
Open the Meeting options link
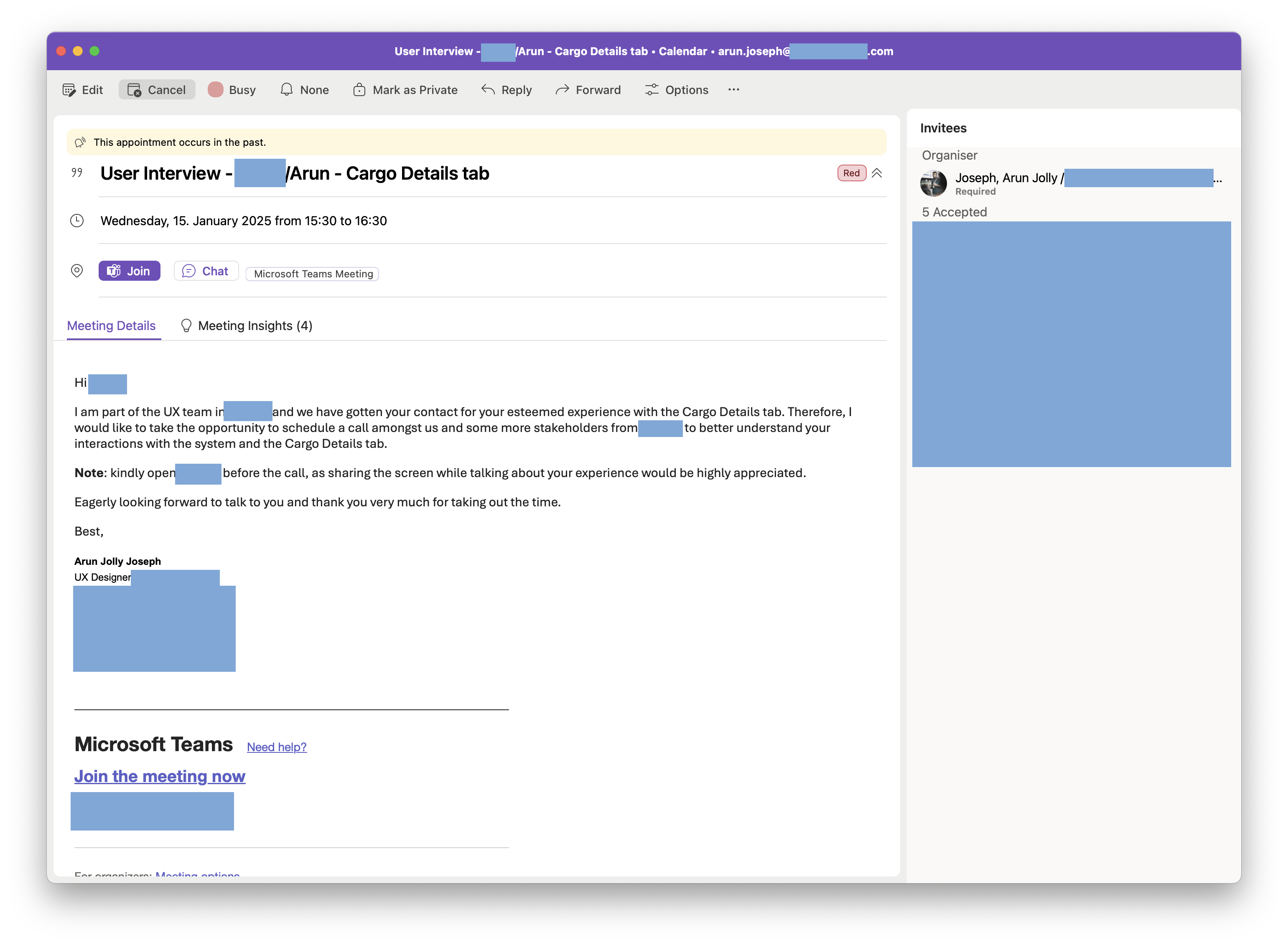[197, 875]
